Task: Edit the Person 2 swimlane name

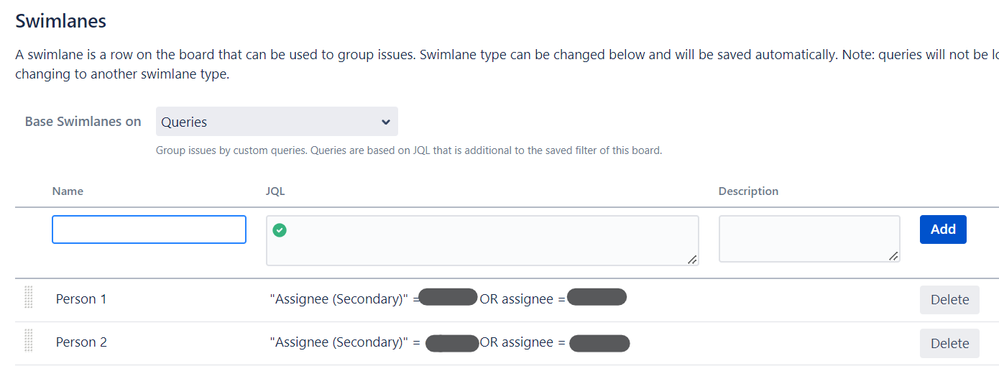Action: (x=82, y=342)
